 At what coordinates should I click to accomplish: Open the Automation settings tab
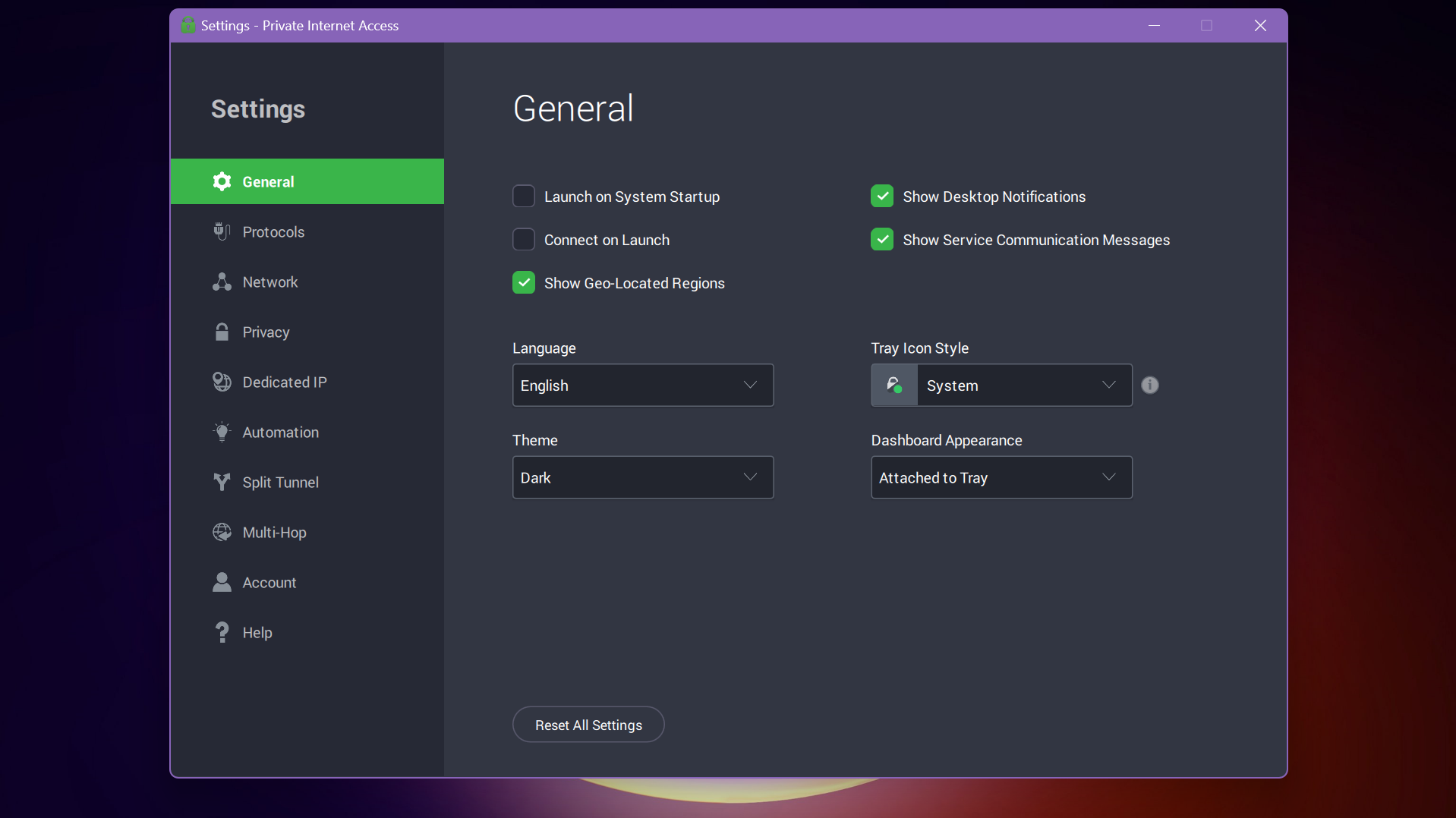[307, 432]
